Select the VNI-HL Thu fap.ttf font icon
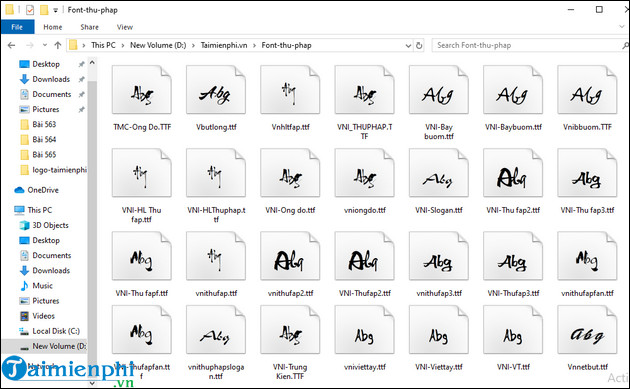 pyautogui.click(x=142, y=173)
